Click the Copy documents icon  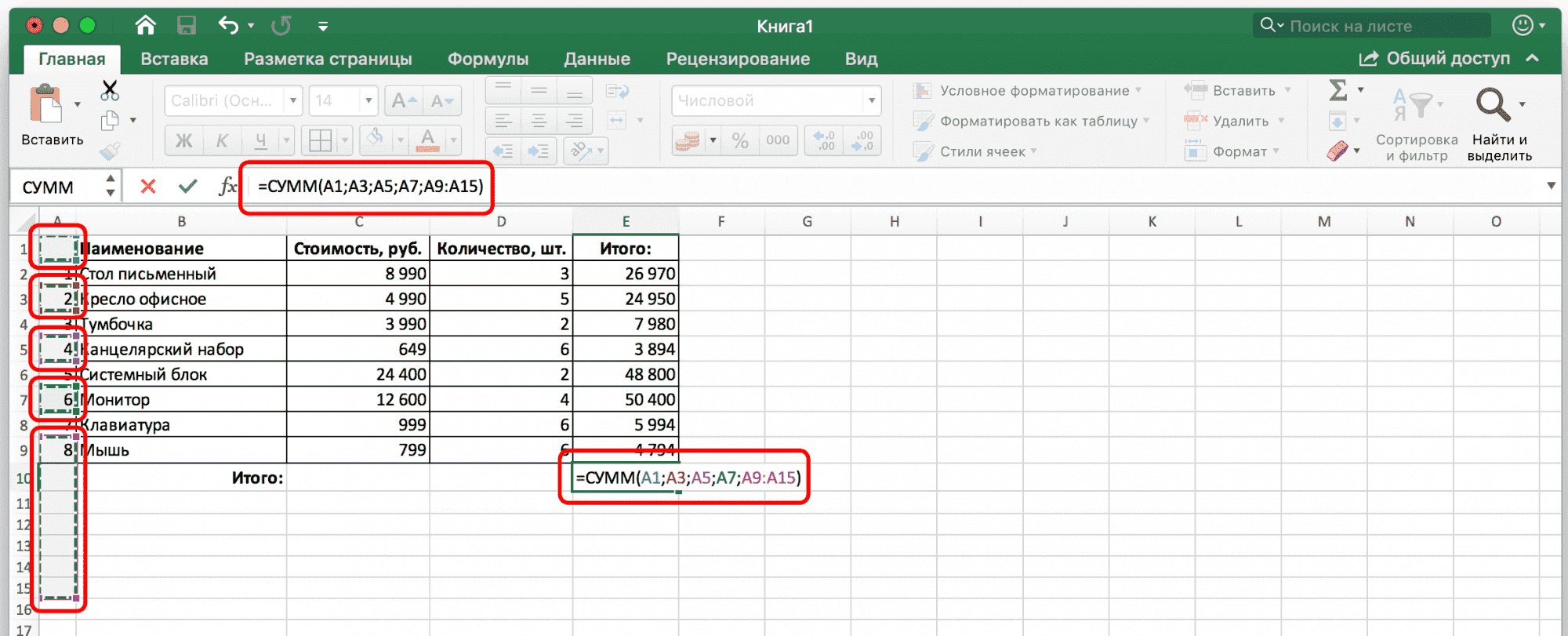point(110,121)
